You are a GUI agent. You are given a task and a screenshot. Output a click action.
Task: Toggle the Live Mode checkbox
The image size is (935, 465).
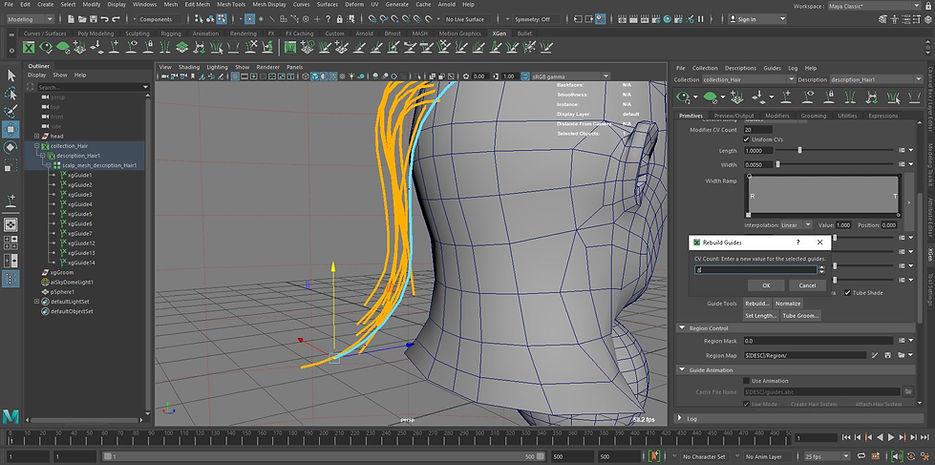coord(747,404)
